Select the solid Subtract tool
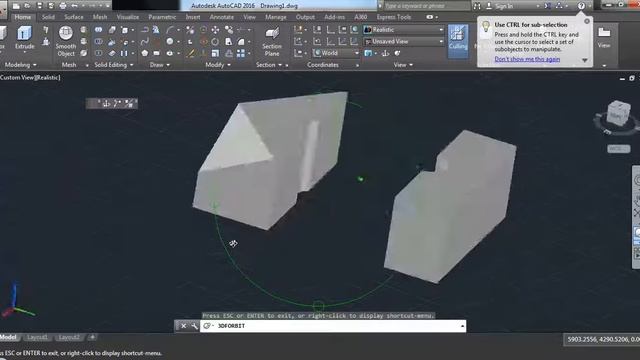640x360 pixels. pos(98,41)
